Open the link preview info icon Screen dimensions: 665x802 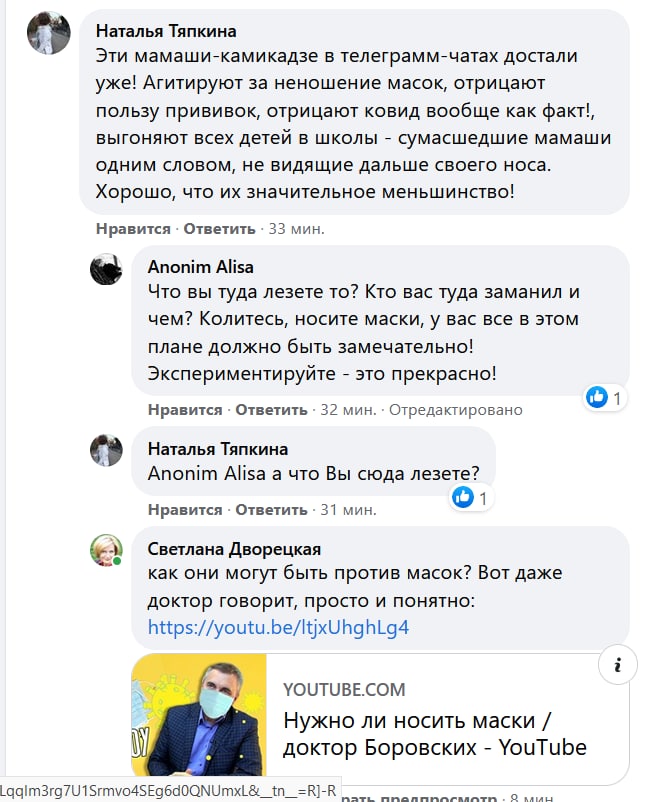[x=617, y=665]
